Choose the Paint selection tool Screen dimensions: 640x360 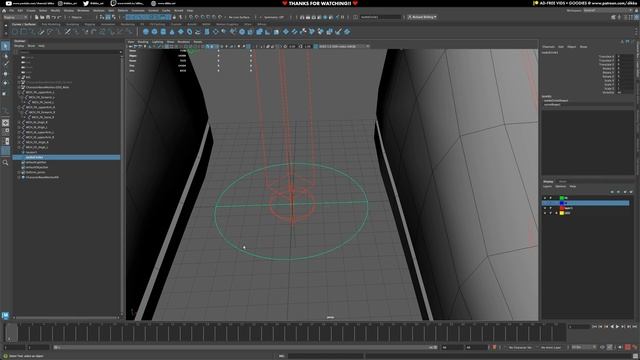[5, 64]
